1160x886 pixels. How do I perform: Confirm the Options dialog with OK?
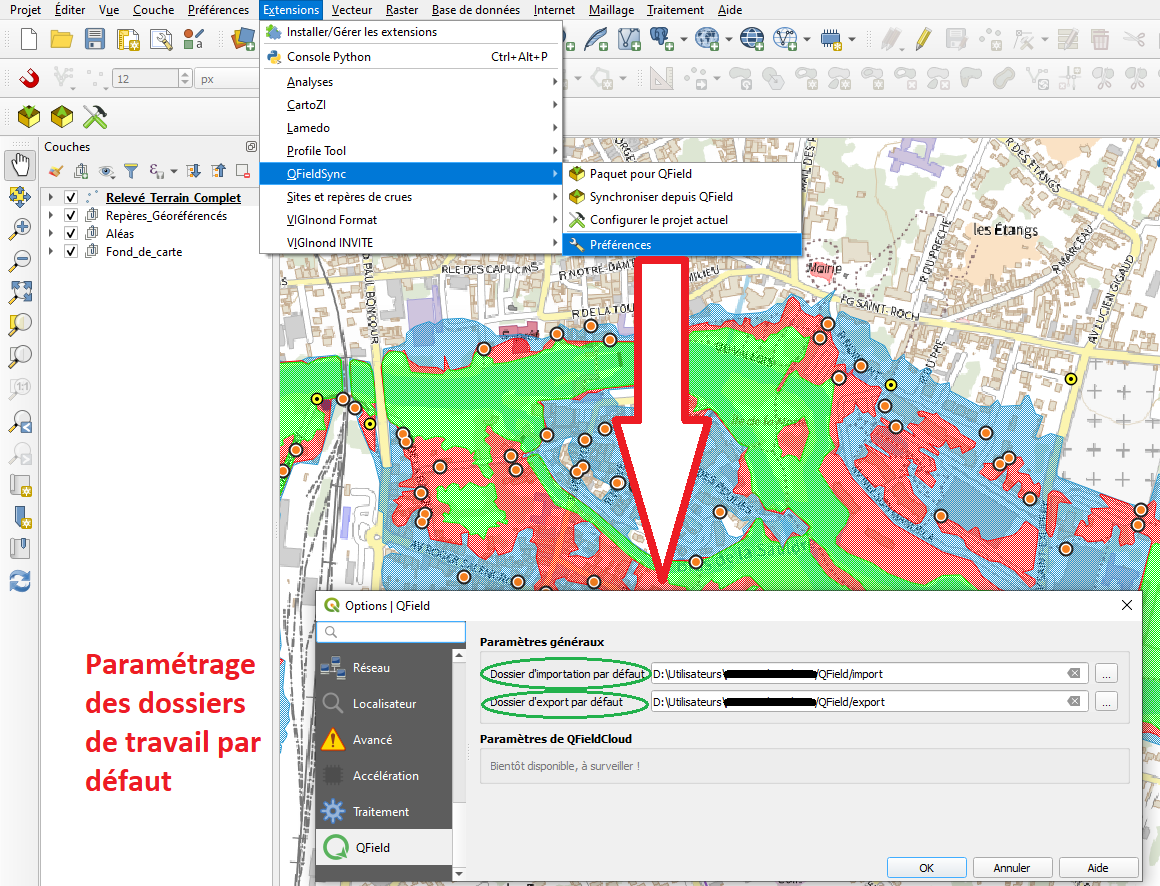tap(926, 868)
